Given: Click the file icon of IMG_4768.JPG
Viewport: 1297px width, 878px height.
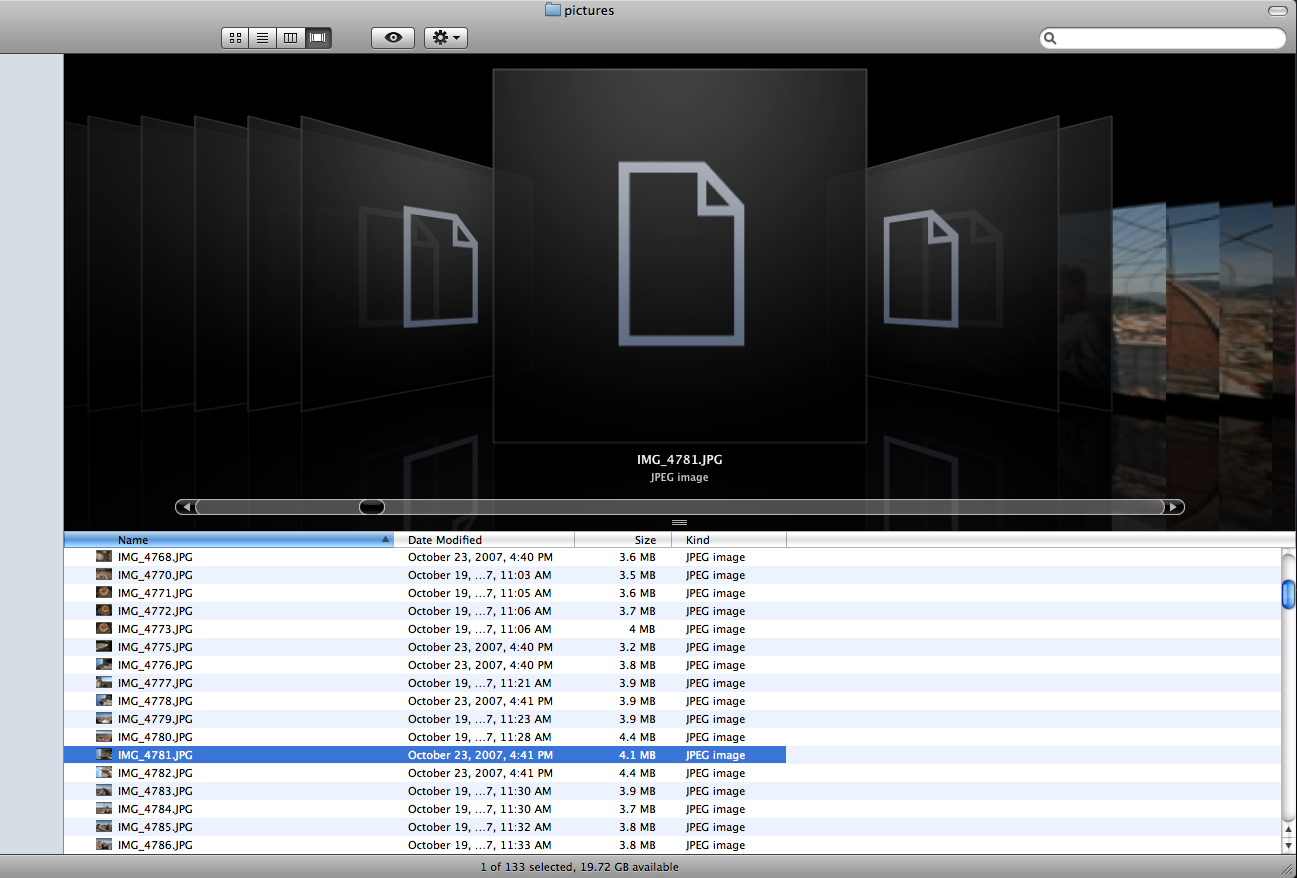Looking at the screenshot, I should [x=104, y=557].
